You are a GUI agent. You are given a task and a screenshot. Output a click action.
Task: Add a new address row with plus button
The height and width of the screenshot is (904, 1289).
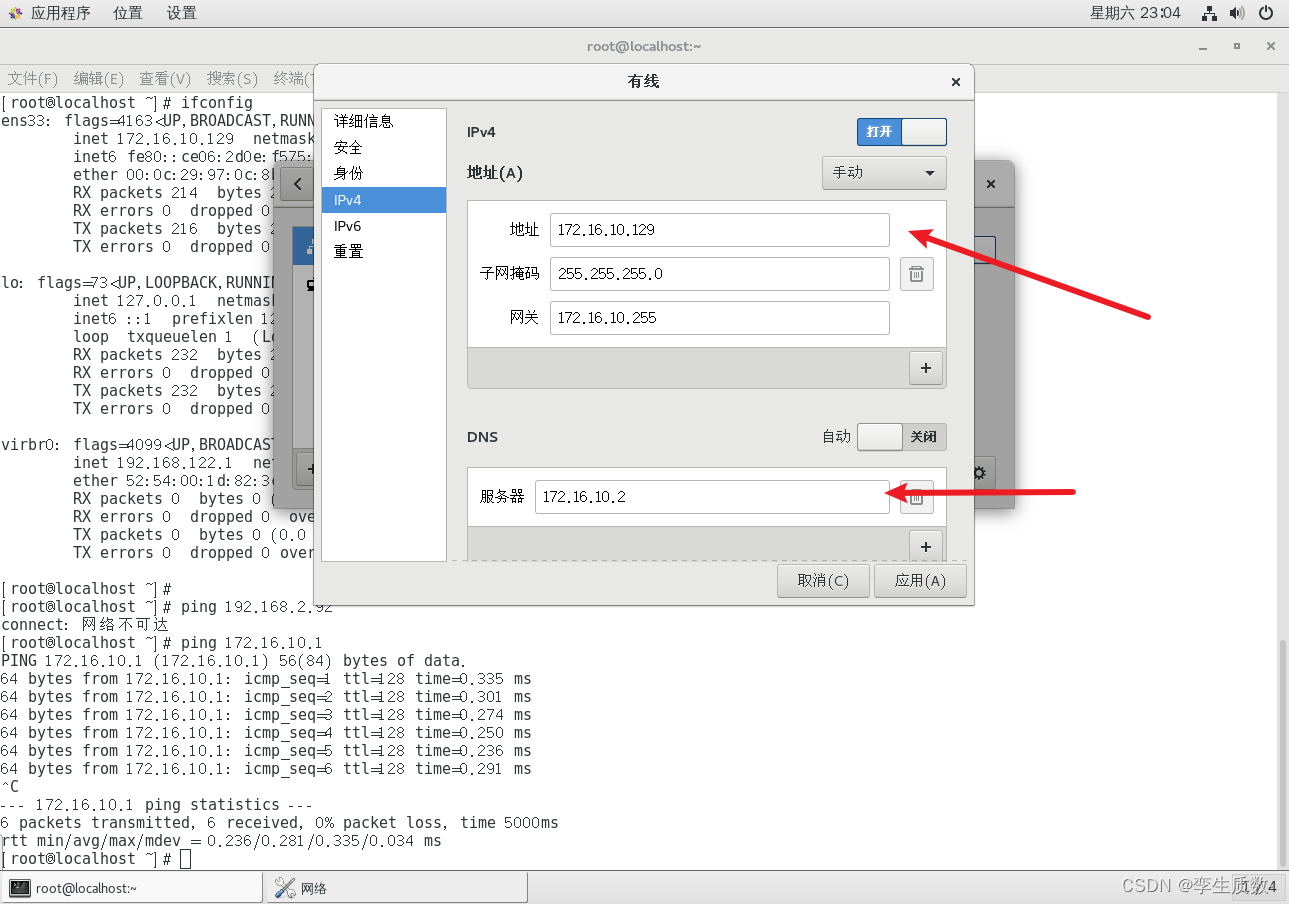click(x=925, y=368)
